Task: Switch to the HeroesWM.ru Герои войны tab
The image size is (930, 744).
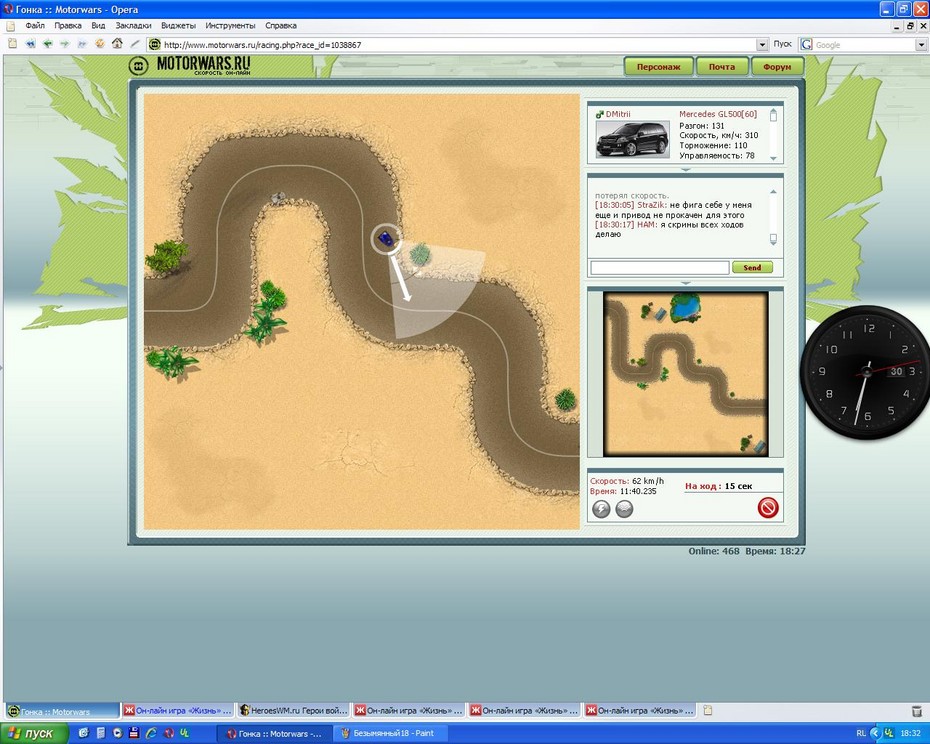Action: click(293, 710)
